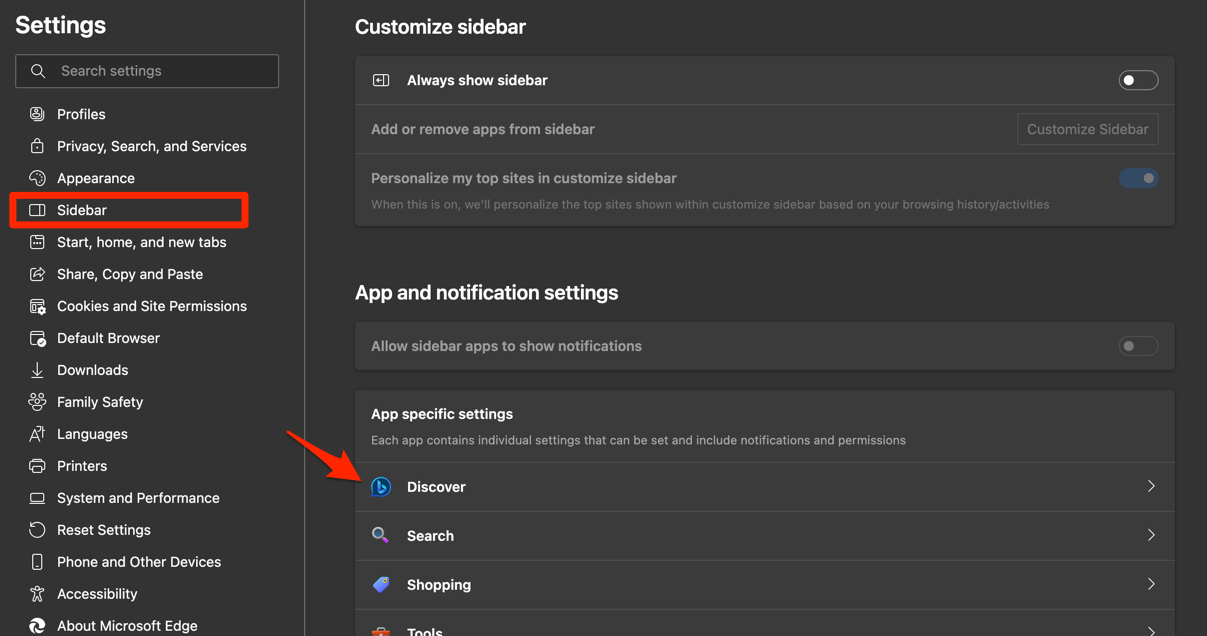Click the sidebar icon next to Always show sidebar

click(x=381, y=80)
